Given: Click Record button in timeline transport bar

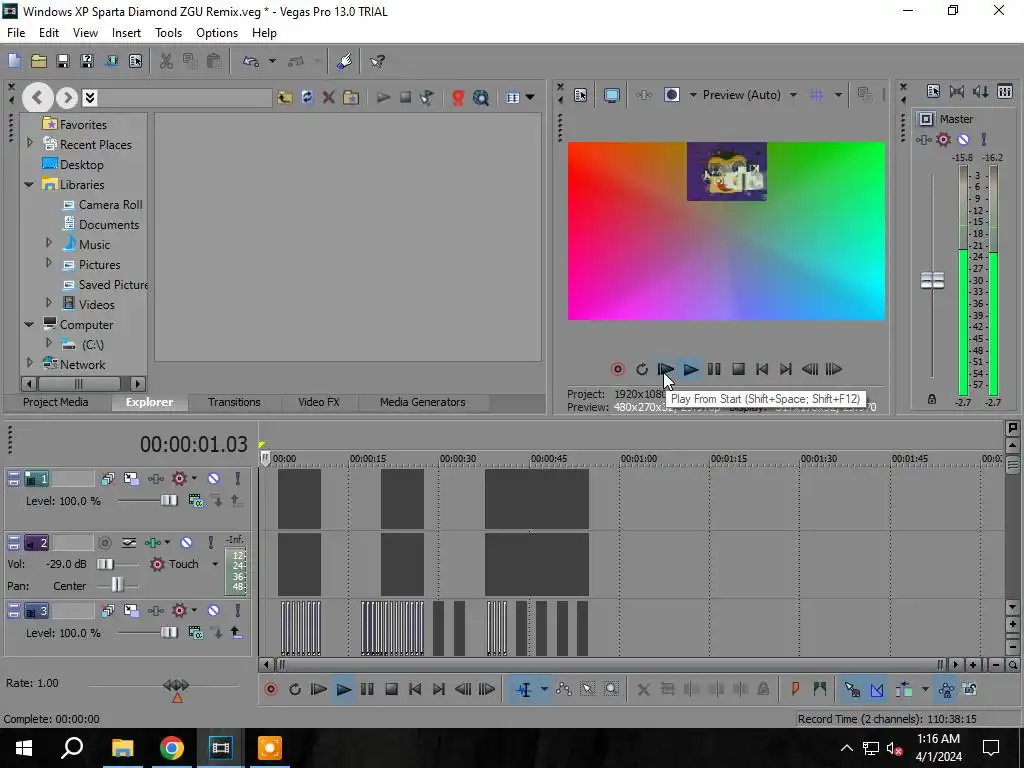Looking at the screenshot, I should 270,689.
